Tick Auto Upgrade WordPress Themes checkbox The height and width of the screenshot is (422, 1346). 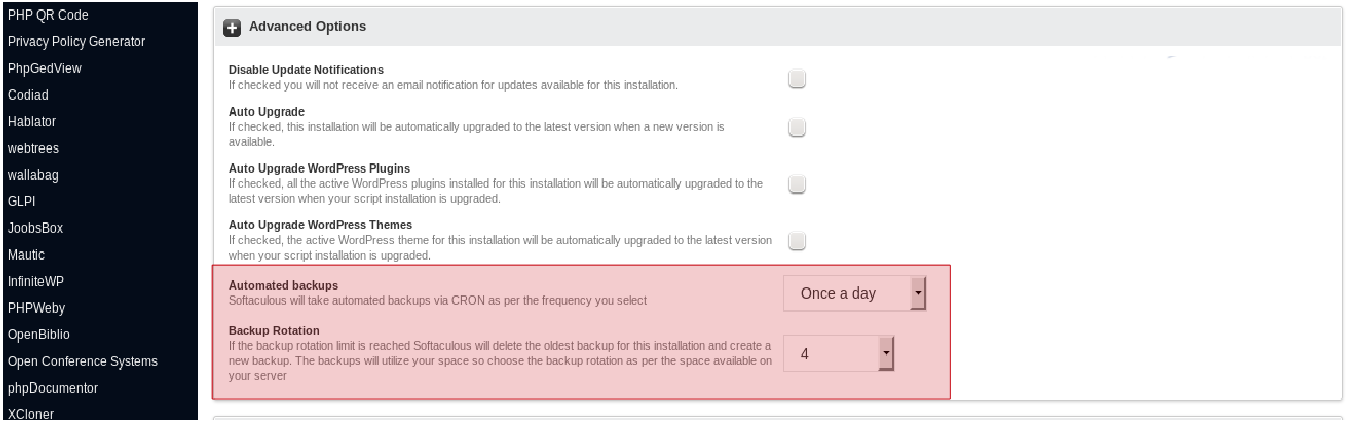tap(797, 240)
